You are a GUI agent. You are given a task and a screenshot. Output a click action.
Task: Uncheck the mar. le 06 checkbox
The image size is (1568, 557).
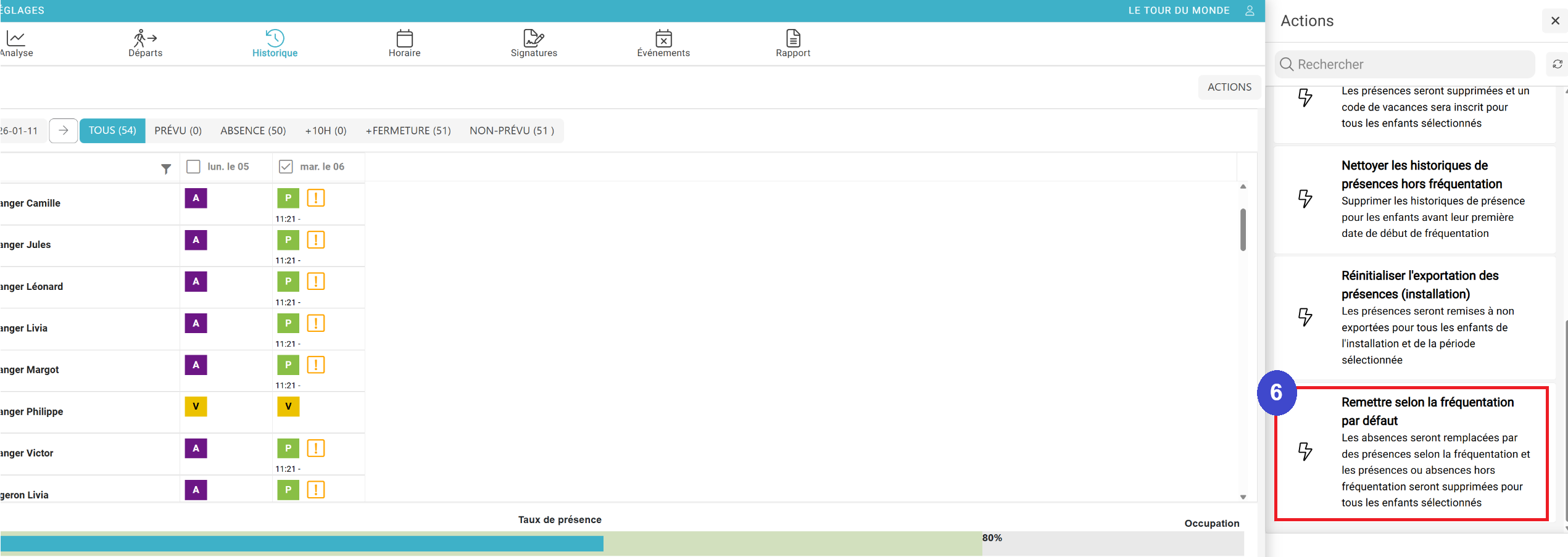[x=286, y=167]
